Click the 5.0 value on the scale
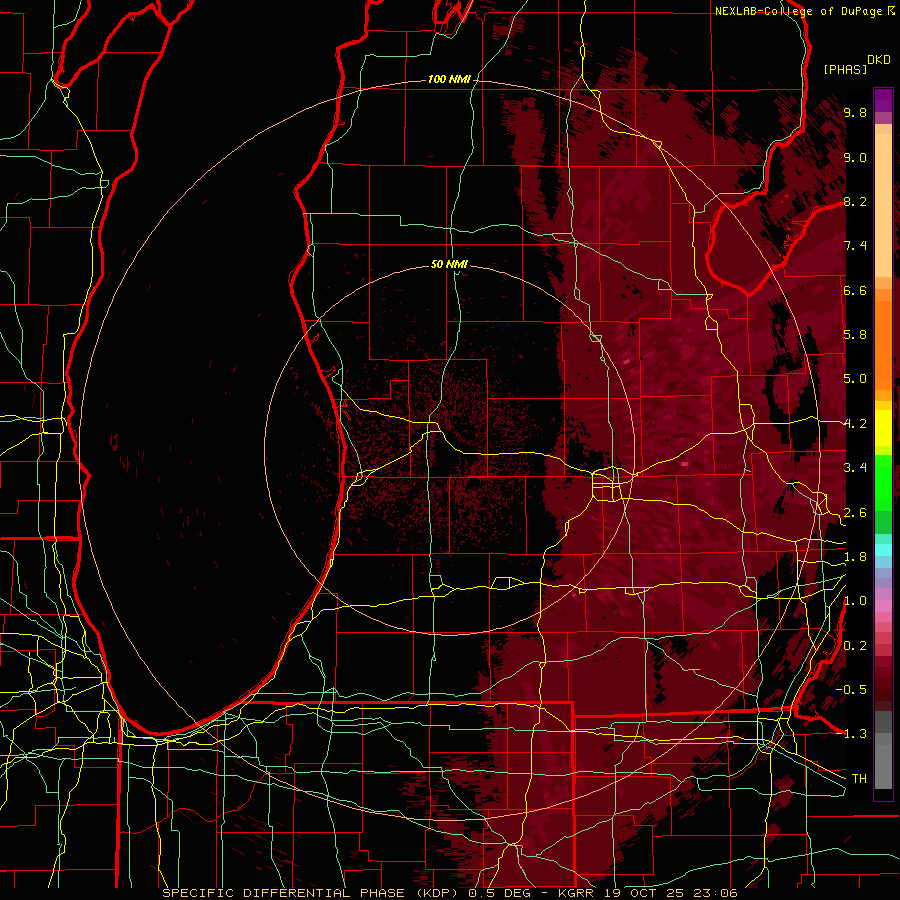 855,379
